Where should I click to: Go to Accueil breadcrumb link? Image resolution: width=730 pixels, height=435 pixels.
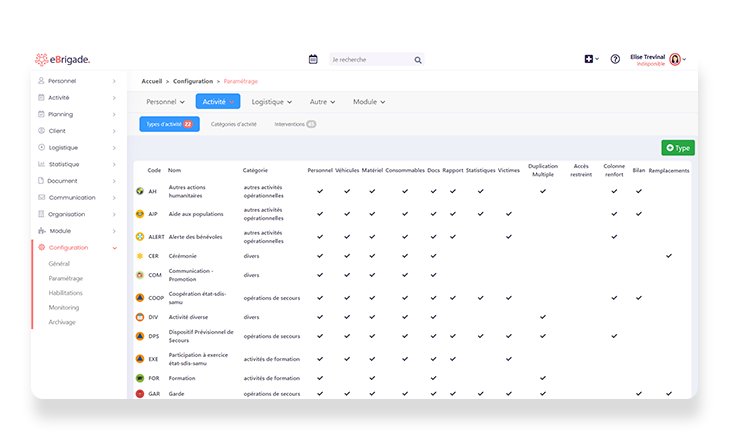(x=152, y=80)
